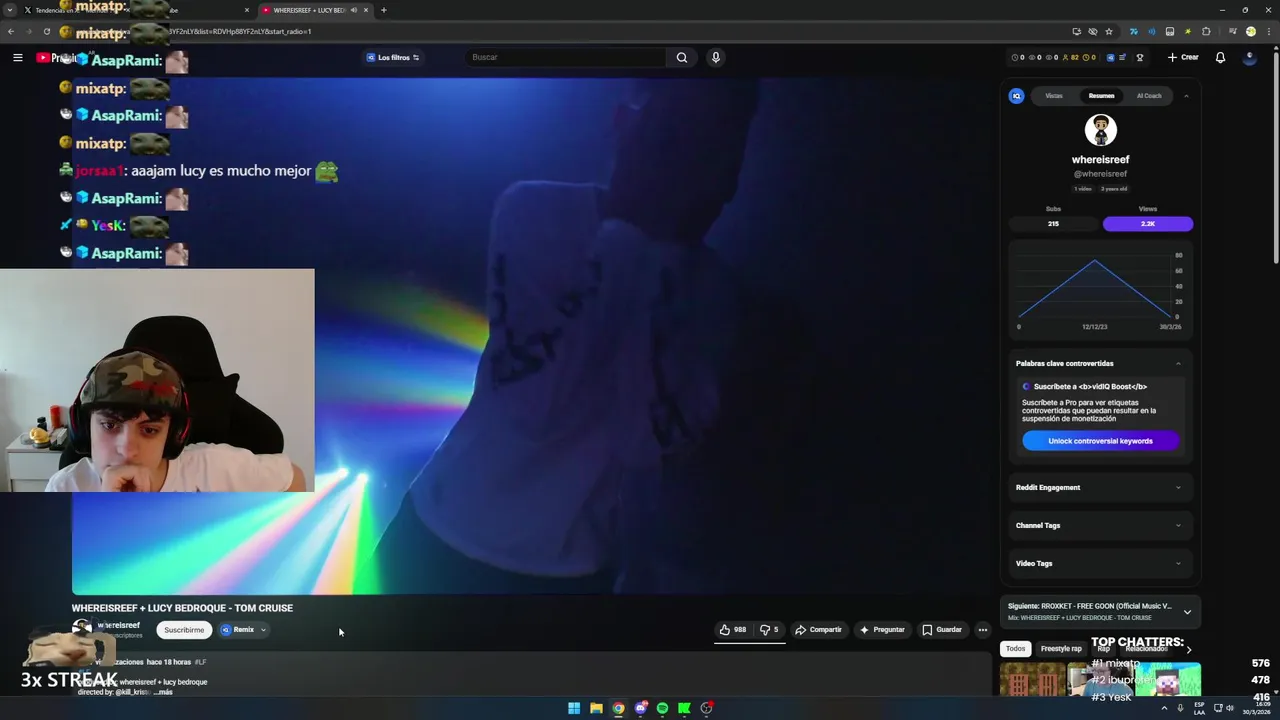This screenshot has height=720, width=1280.
Task: Click the blue sound-wave extension icon
Action: click(x=1152, y=31)
